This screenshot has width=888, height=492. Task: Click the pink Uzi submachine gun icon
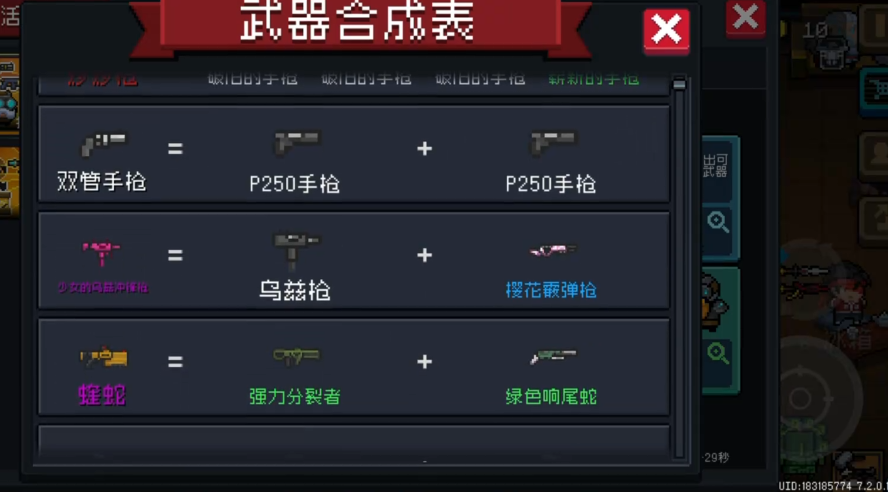click(x=101, y=253)
